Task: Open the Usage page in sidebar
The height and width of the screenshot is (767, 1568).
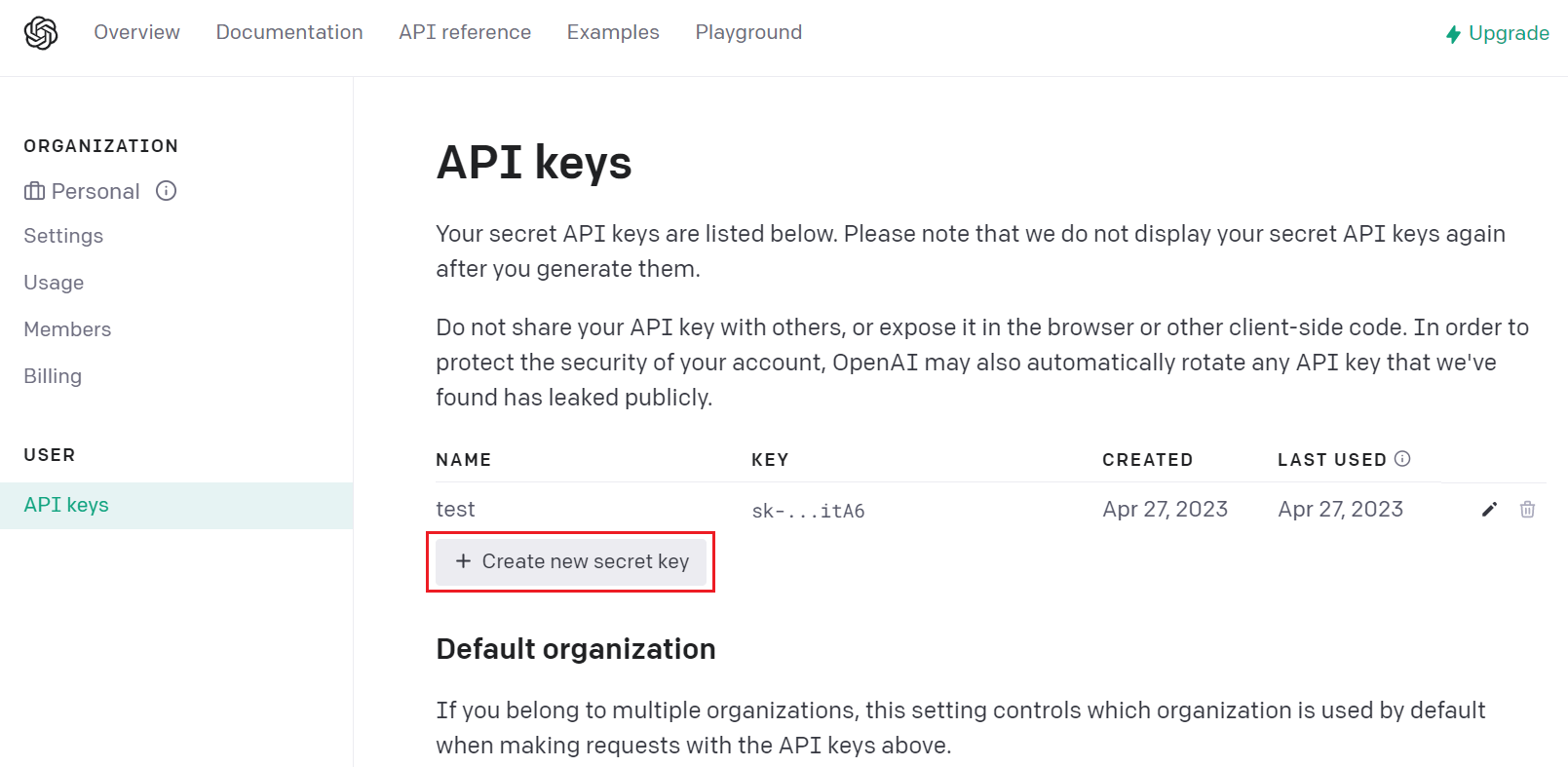Action: [54, 283]
